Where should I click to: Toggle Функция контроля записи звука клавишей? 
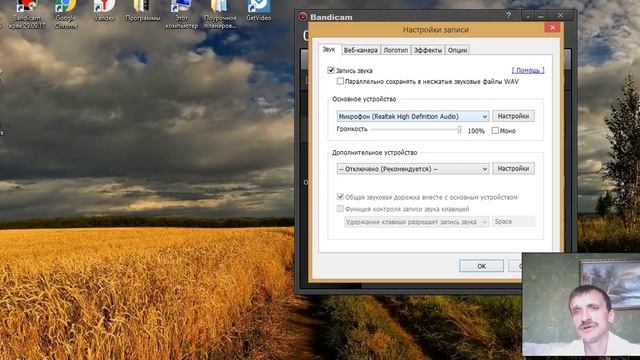click(x=340, y=209)
